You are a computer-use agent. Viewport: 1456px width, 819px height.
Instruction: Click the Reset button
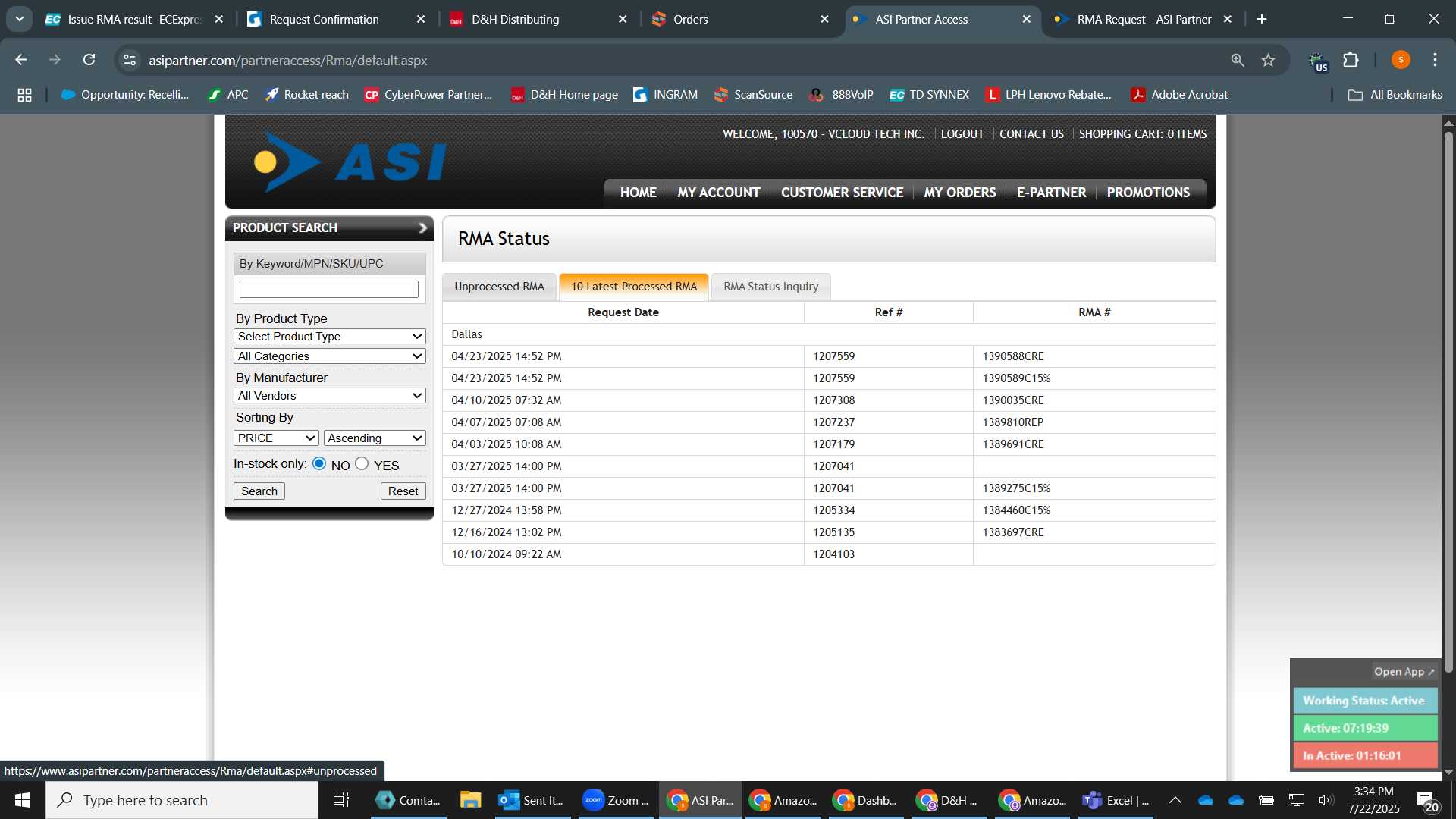[403, 491]
